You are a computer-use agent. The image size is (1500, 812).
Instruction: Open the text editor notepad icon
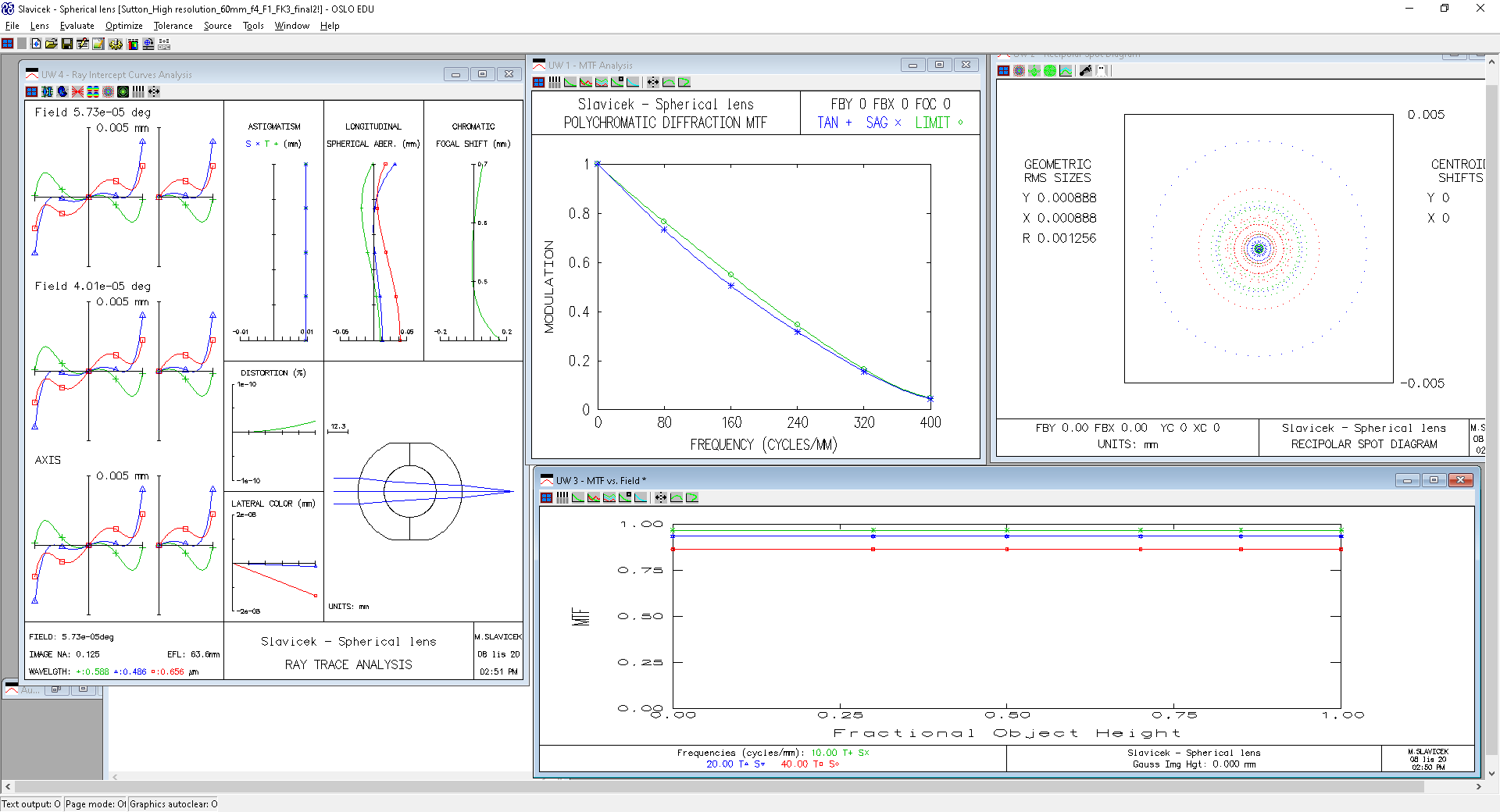[x=98, y=44]
